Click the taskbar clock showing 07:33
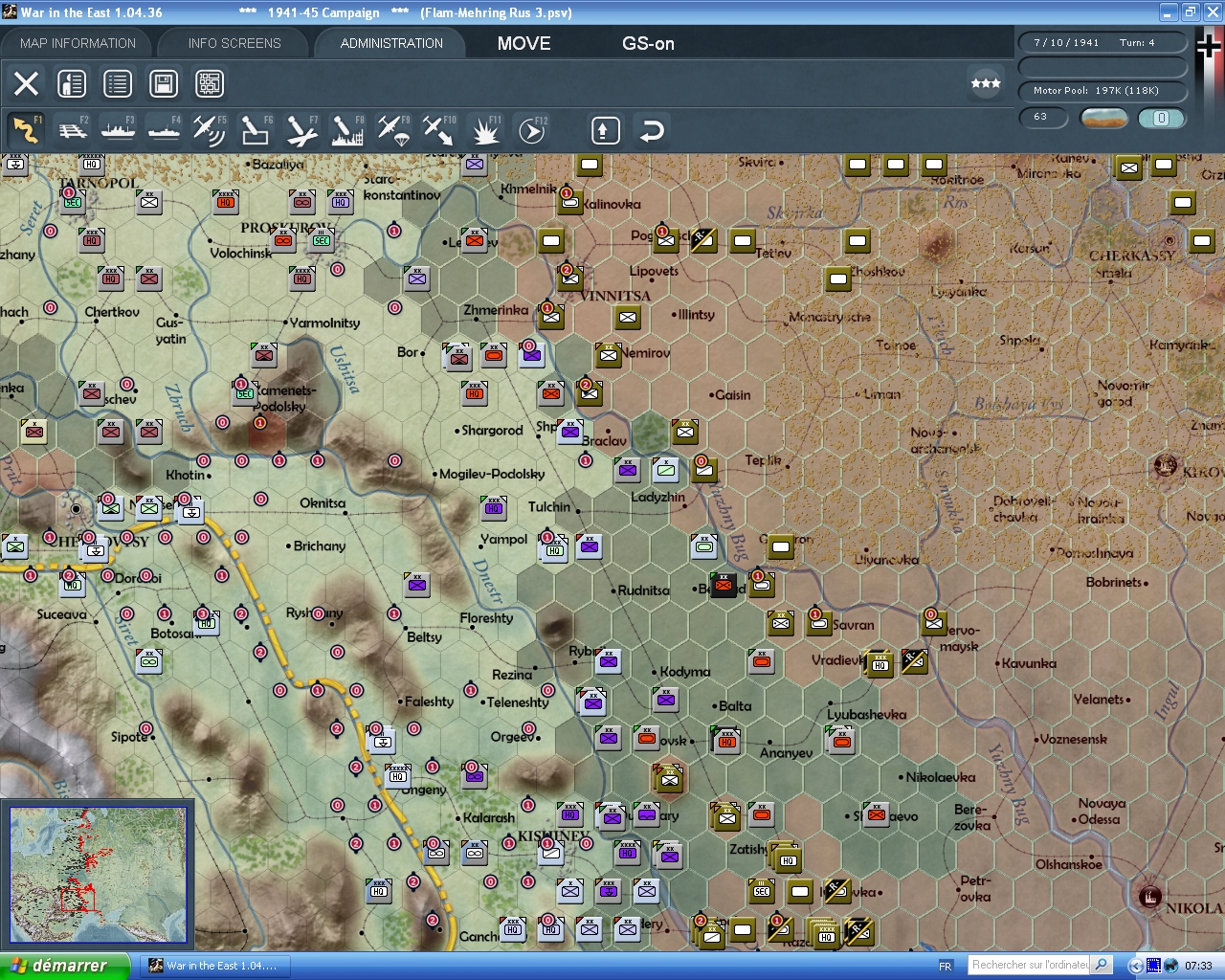Viewport: 1225px width, 980px height. click(x=1198, y=966)
